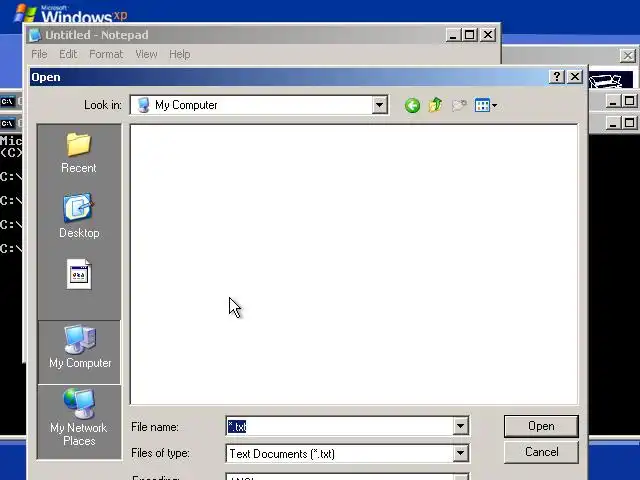Image resolution: width=640 pixels, height=480 pixels.
Task: Click the My Computer icon in Look in box
Action: click(x=143, y=105)
